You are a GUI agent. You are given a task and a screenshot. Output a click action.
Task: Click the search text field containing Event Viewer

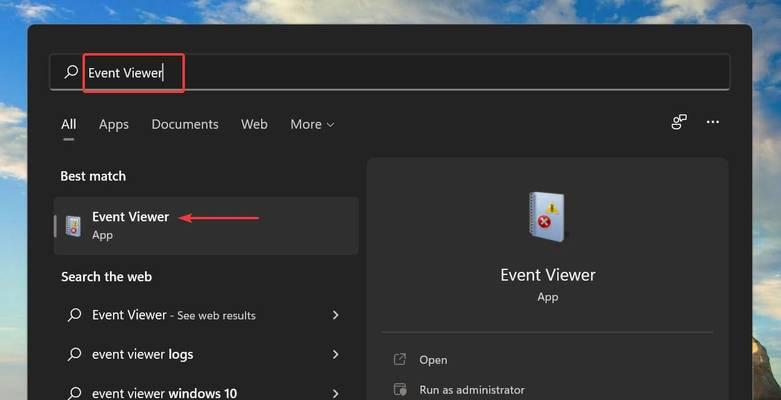390,73
